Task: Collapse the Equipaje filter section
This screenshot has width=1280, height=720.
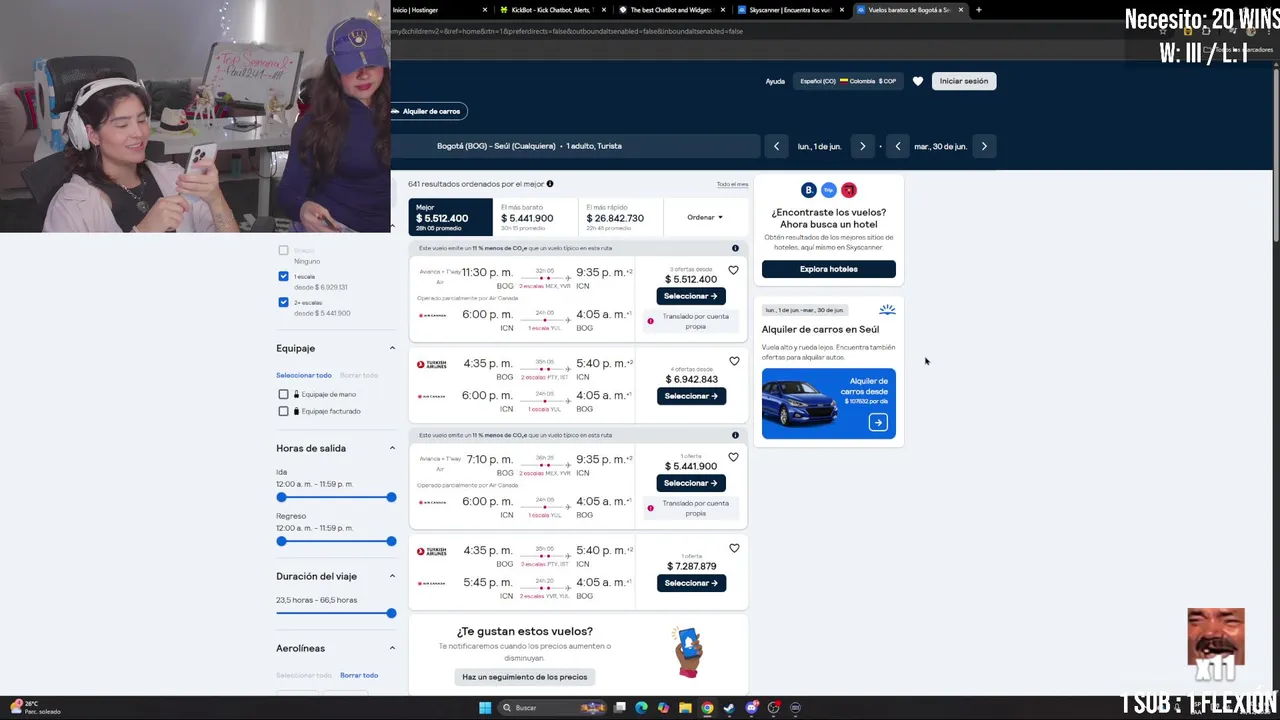Action: coord(392,348)
